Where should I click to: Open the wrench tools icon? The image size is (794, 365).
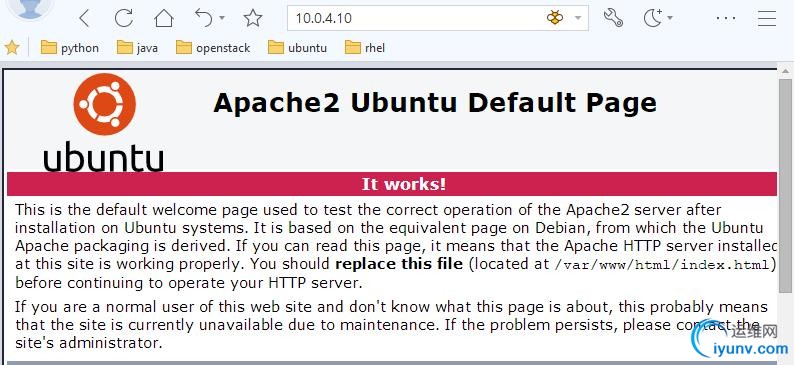click(613, 18)
